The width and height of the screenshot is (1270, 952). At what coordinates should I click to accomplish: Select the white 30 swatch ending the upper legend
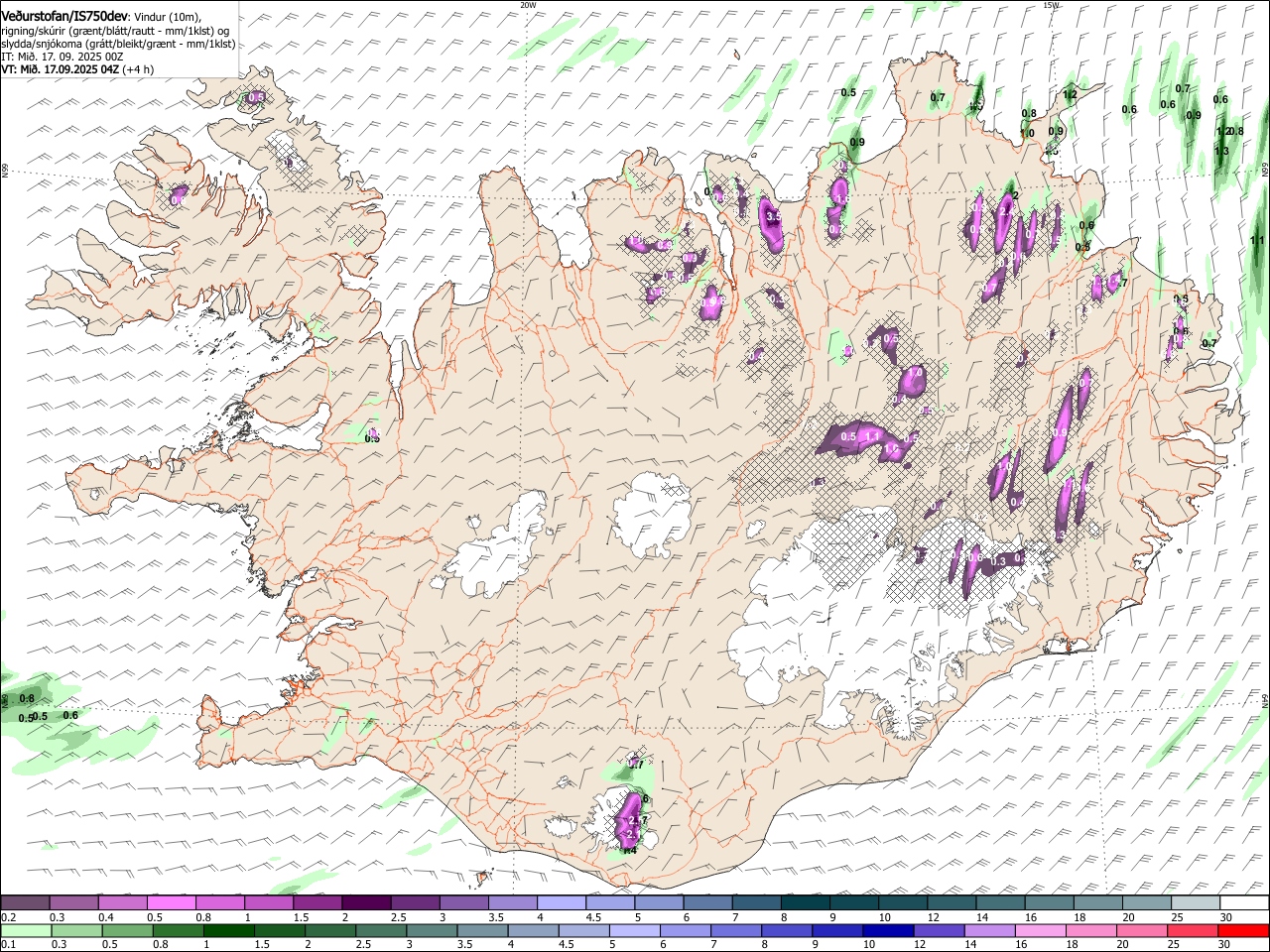[1244, 903]
